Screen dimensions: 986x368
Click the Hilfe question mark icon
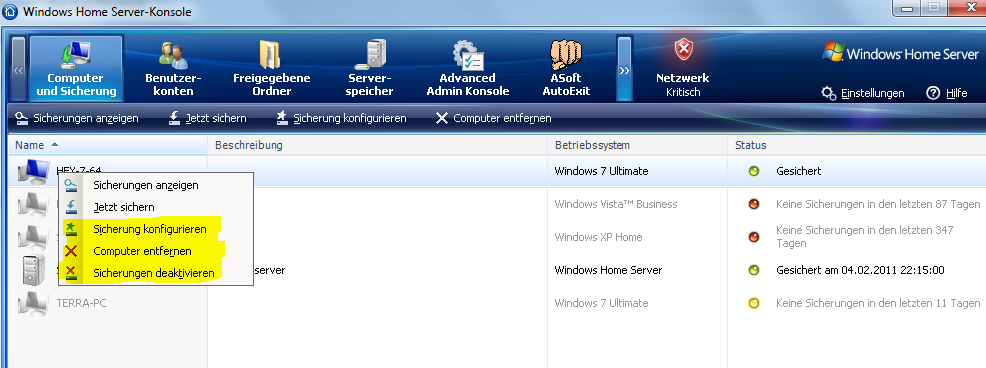pyautogui.click(x=933, y=93)
